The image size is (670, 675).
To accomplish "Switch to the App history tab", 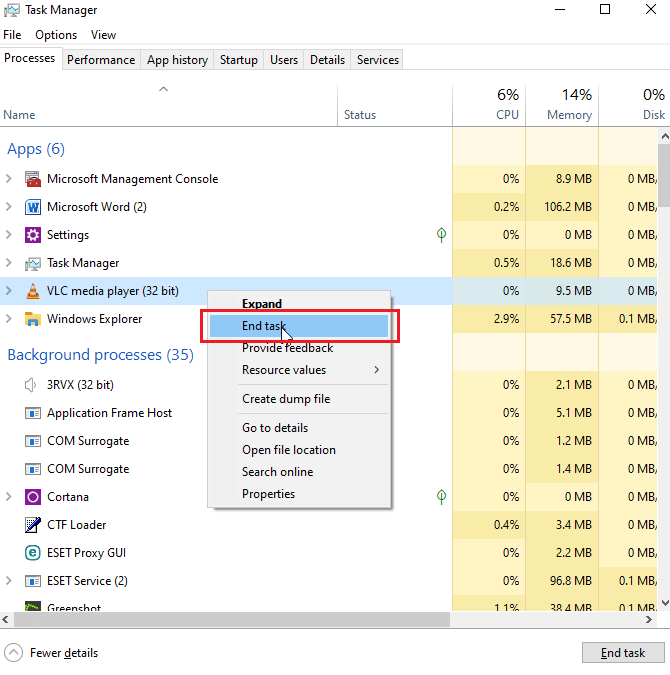I will [x=177, y=60].
